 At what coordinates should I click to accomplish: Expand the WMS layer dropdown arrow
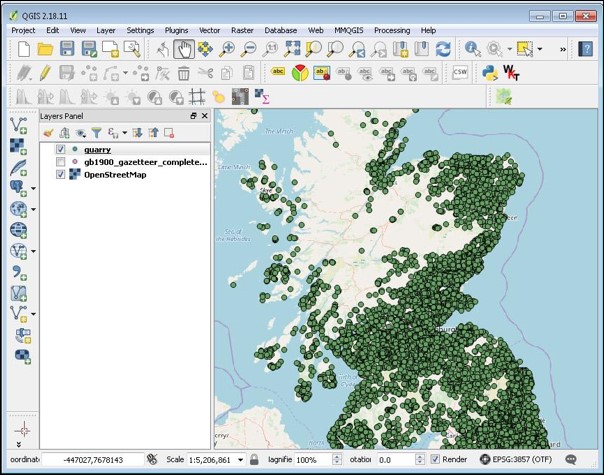(34, 210)
